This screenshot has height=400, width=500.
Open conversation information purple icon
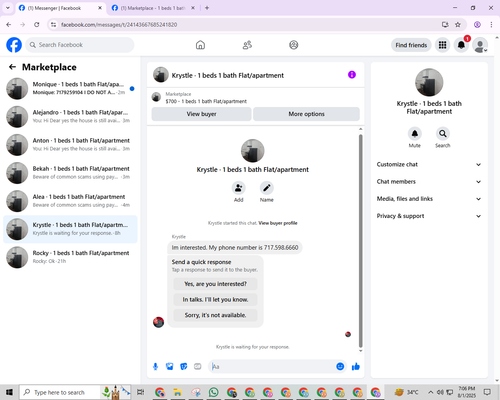click(x=352, y=75)
